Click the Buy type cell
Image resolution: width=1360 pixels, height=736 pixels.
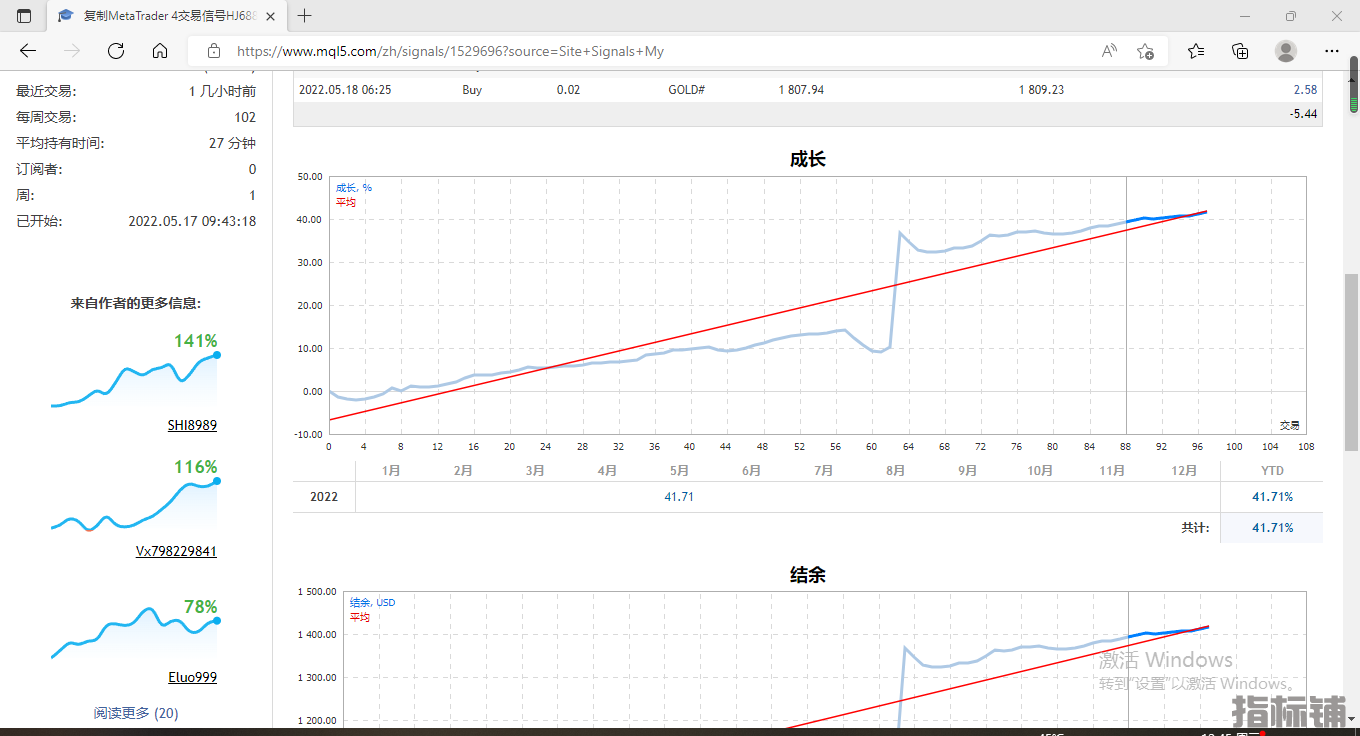pyautogui.click(x=472, y=90)
